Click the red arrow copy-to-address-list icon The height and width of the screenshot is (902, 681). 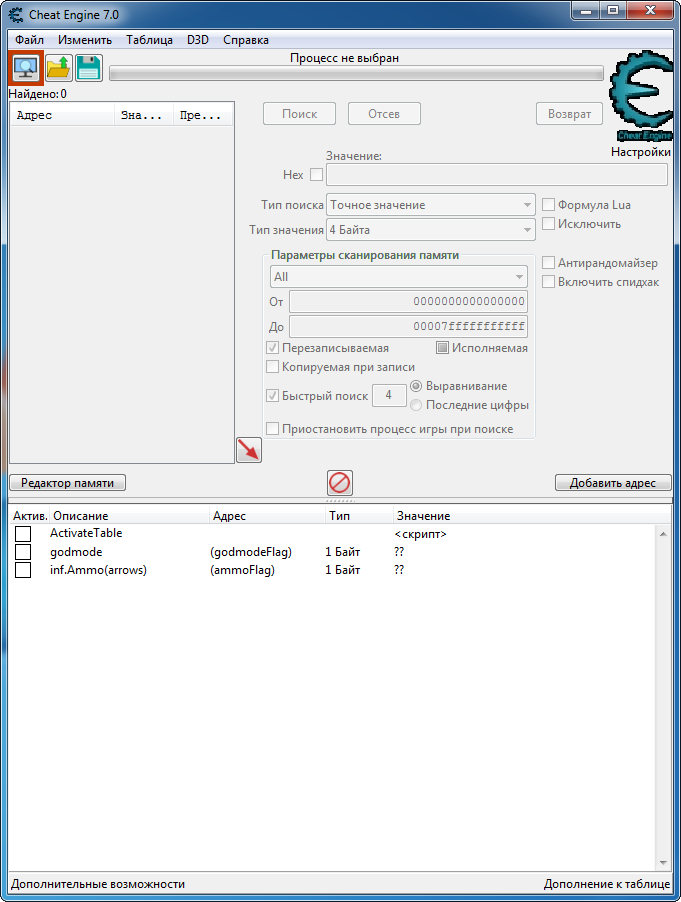point(249,450)
